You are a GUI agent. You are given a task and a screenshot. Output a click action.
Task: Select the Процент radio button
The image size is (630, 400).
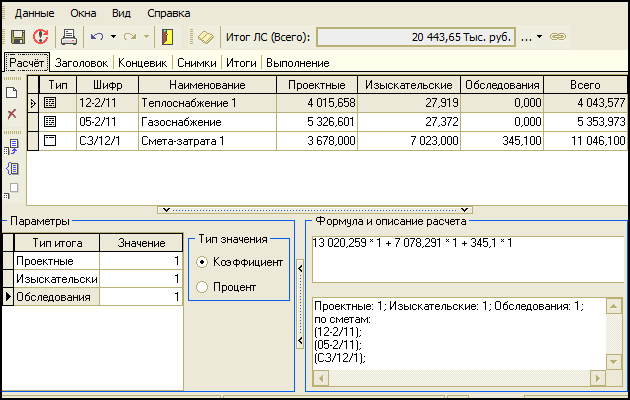(x=204, y=287)
